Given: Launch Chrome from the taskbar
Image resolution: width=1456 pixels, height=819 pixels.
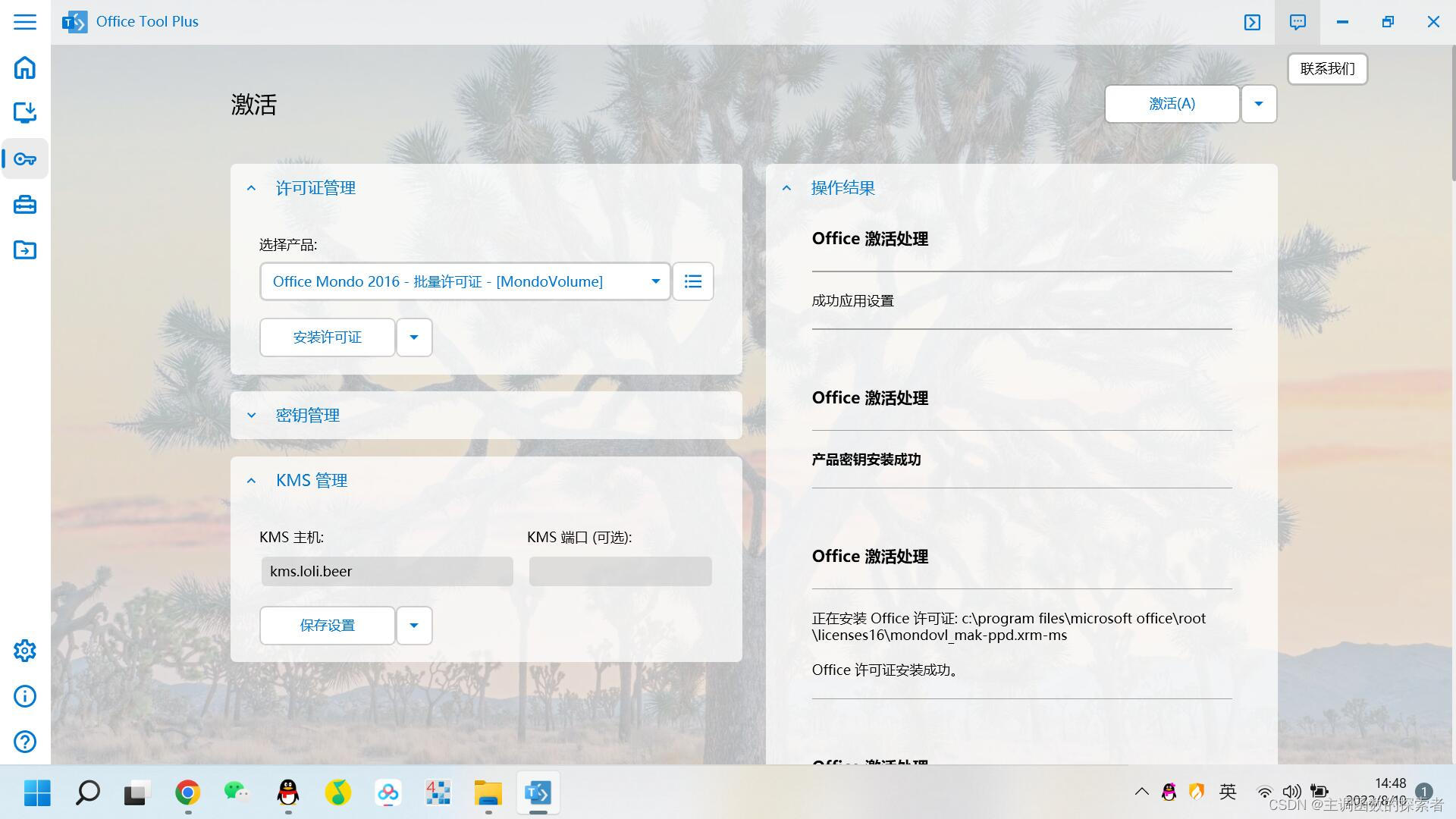Looking at the screenshot, I should click(x=187, y=792).
